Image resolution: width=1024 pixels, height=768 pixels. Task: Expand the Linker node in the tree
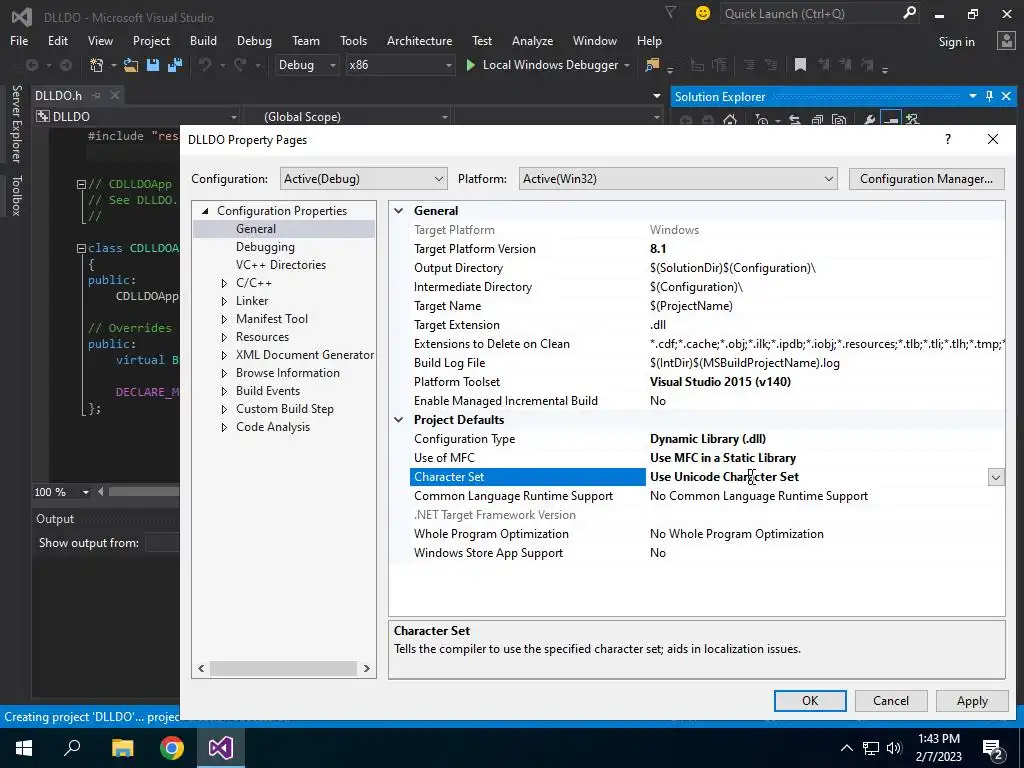[x=224, y=301]
